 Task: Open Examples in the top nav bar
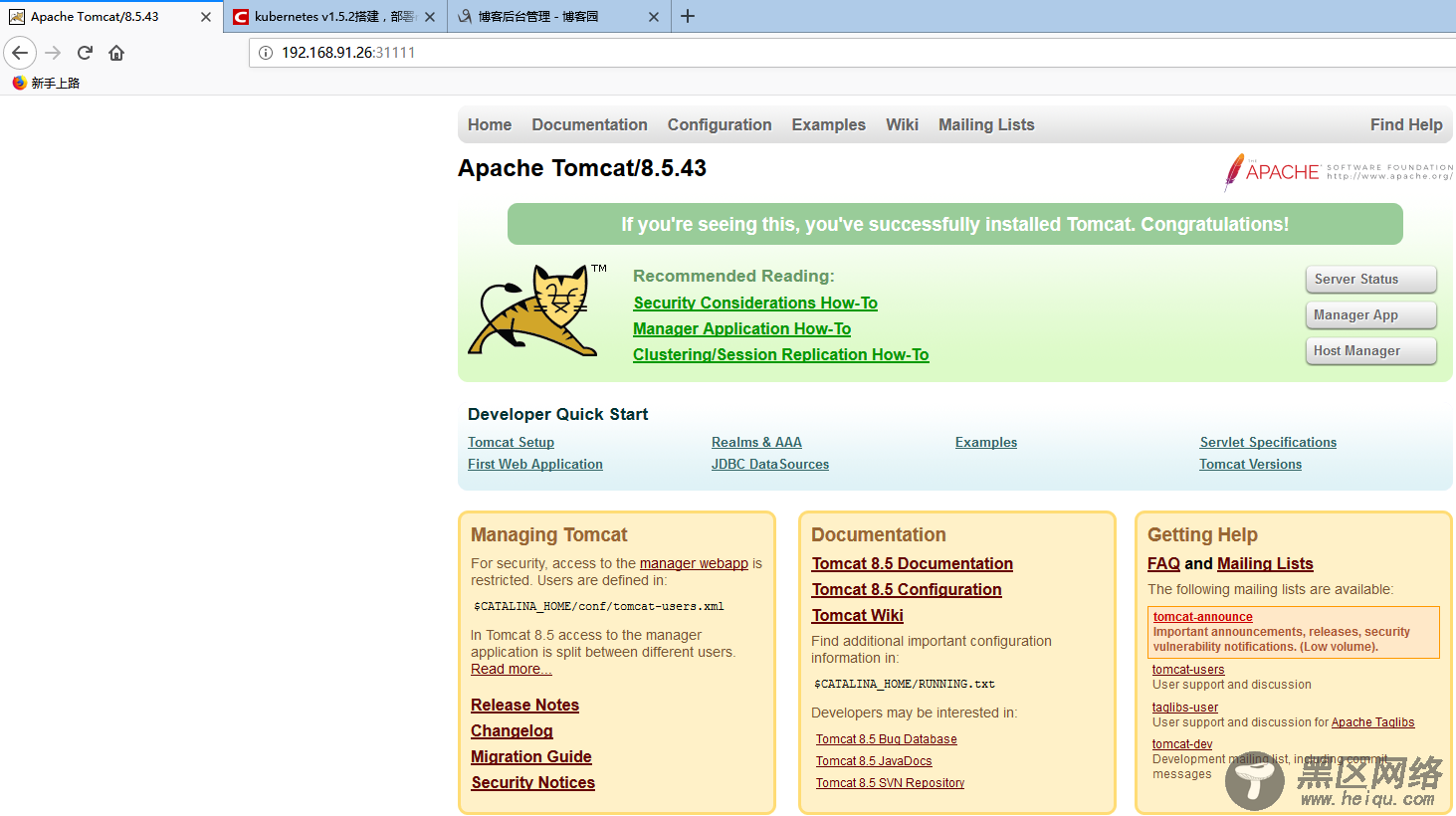pyautogui.click(x=829, y=124)
